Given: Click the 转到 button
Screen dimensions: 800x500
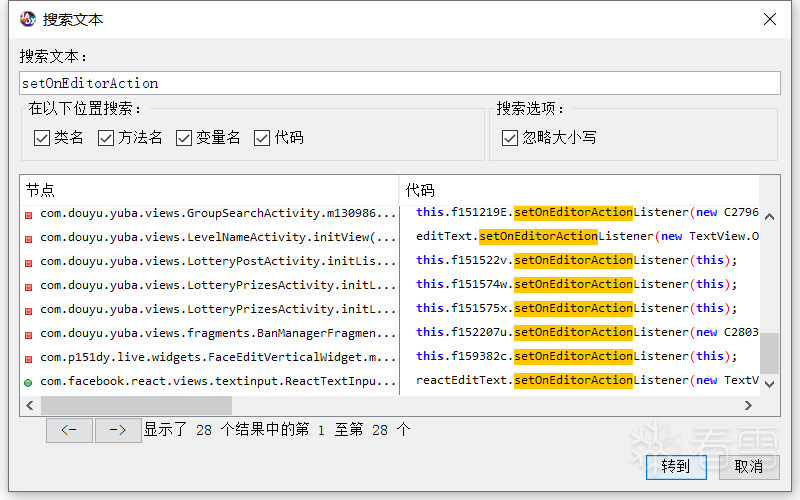Looking at the screenshot, I should [676, 467].
